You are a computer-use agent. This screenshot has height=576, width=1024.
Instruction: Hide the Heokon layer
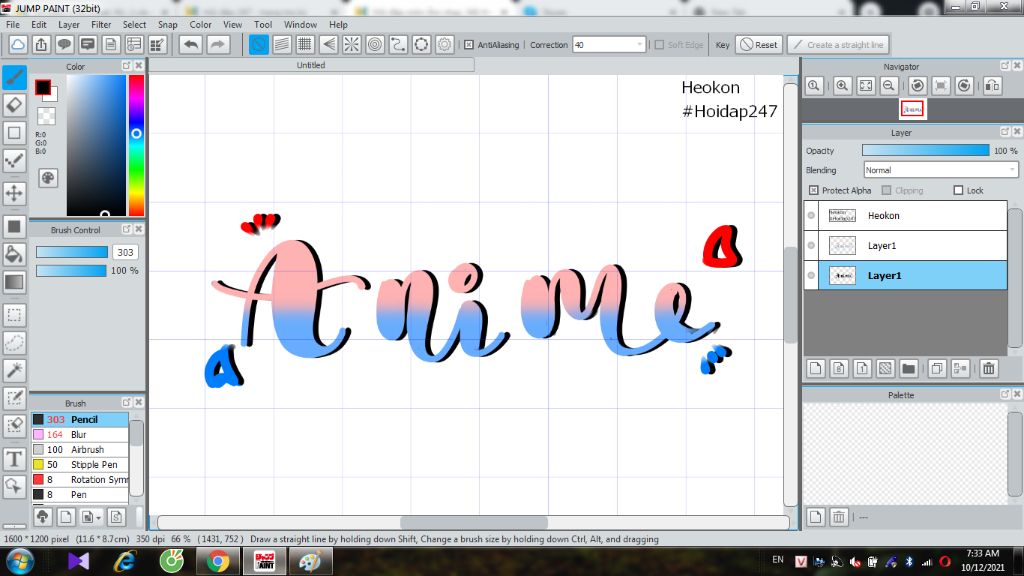(811, 216)
